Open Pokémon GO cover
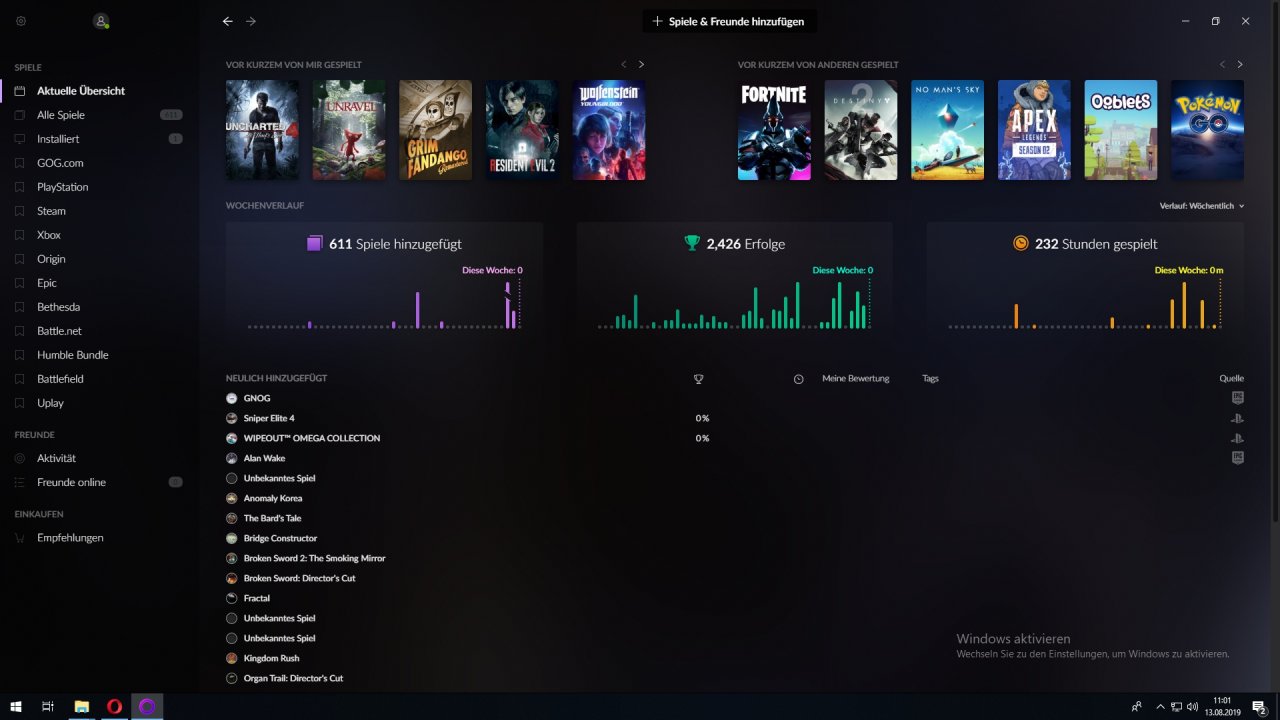The image size is (1280, 720). pyautogui.click(x=1207, y=130)
